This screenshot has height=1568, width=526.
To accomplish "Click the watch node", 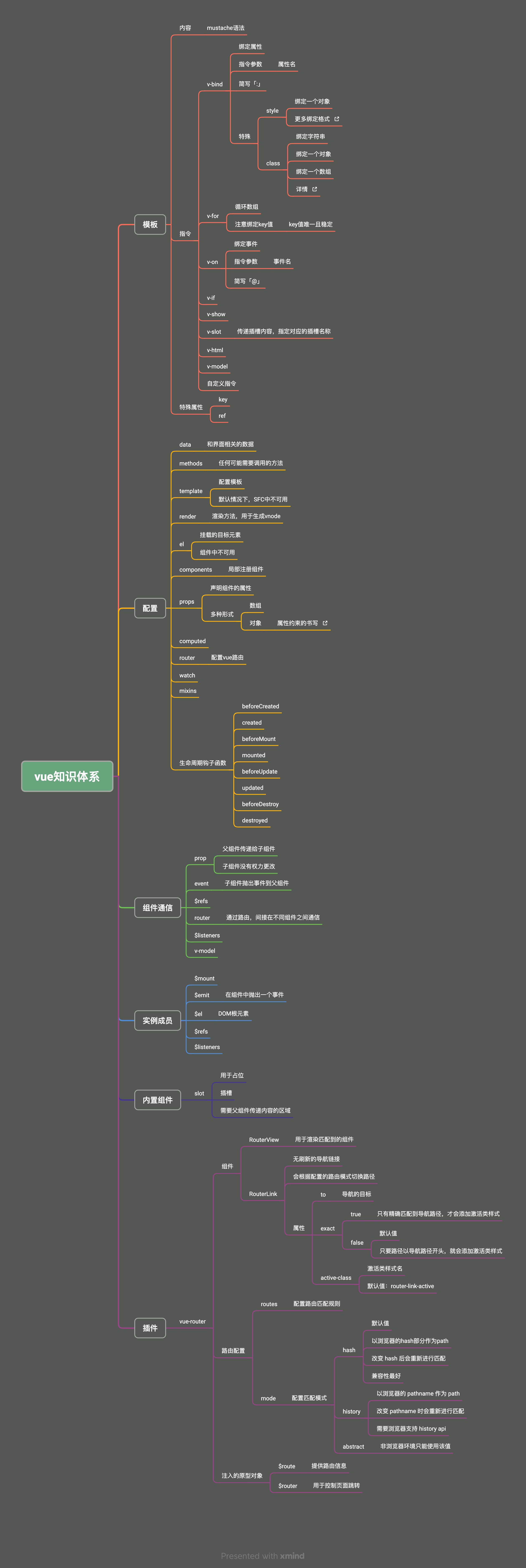I will pyautogui.click(x=187, y=676).
